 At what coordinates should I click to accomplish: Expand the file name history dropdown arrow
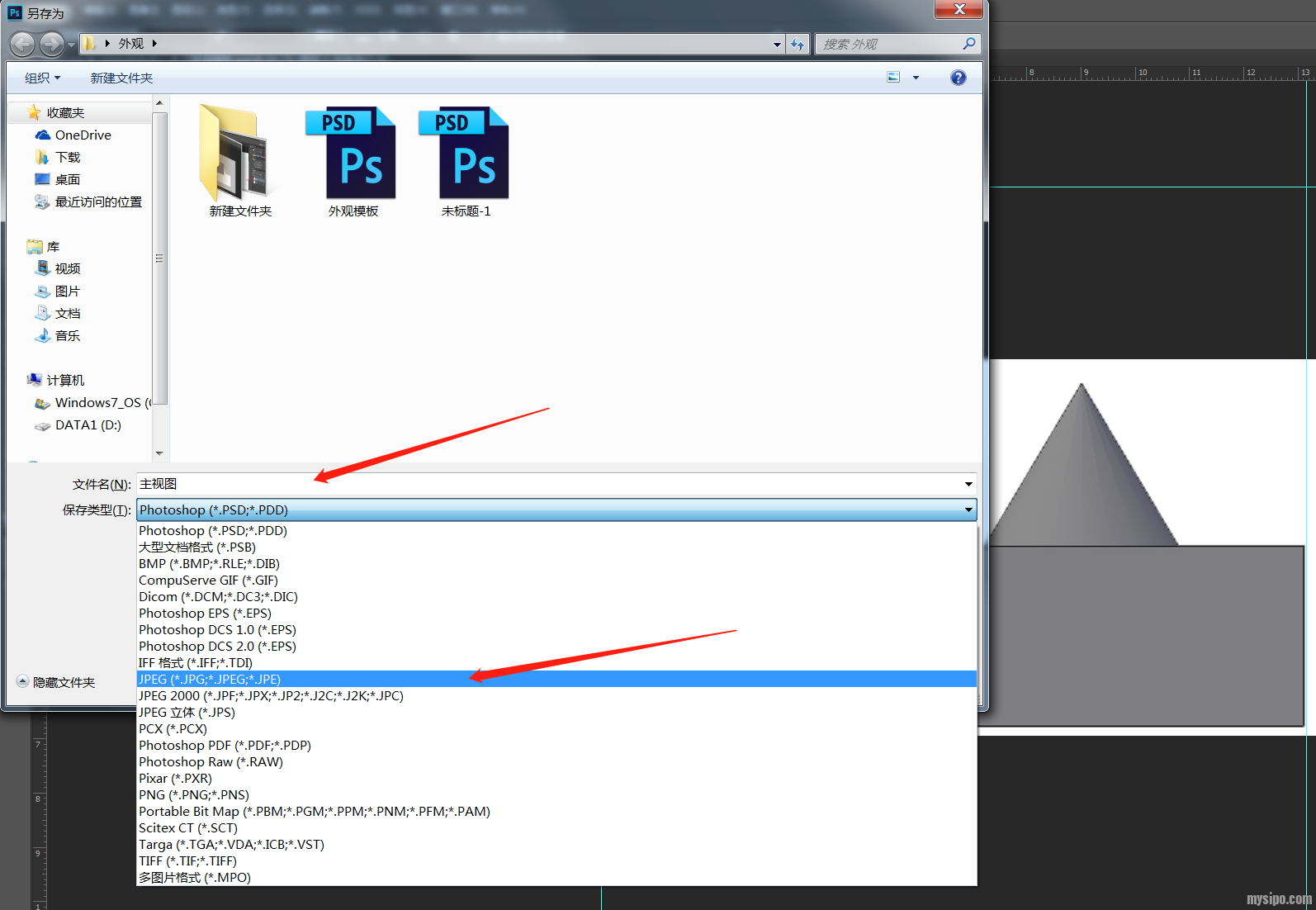[x=968, y=484]
